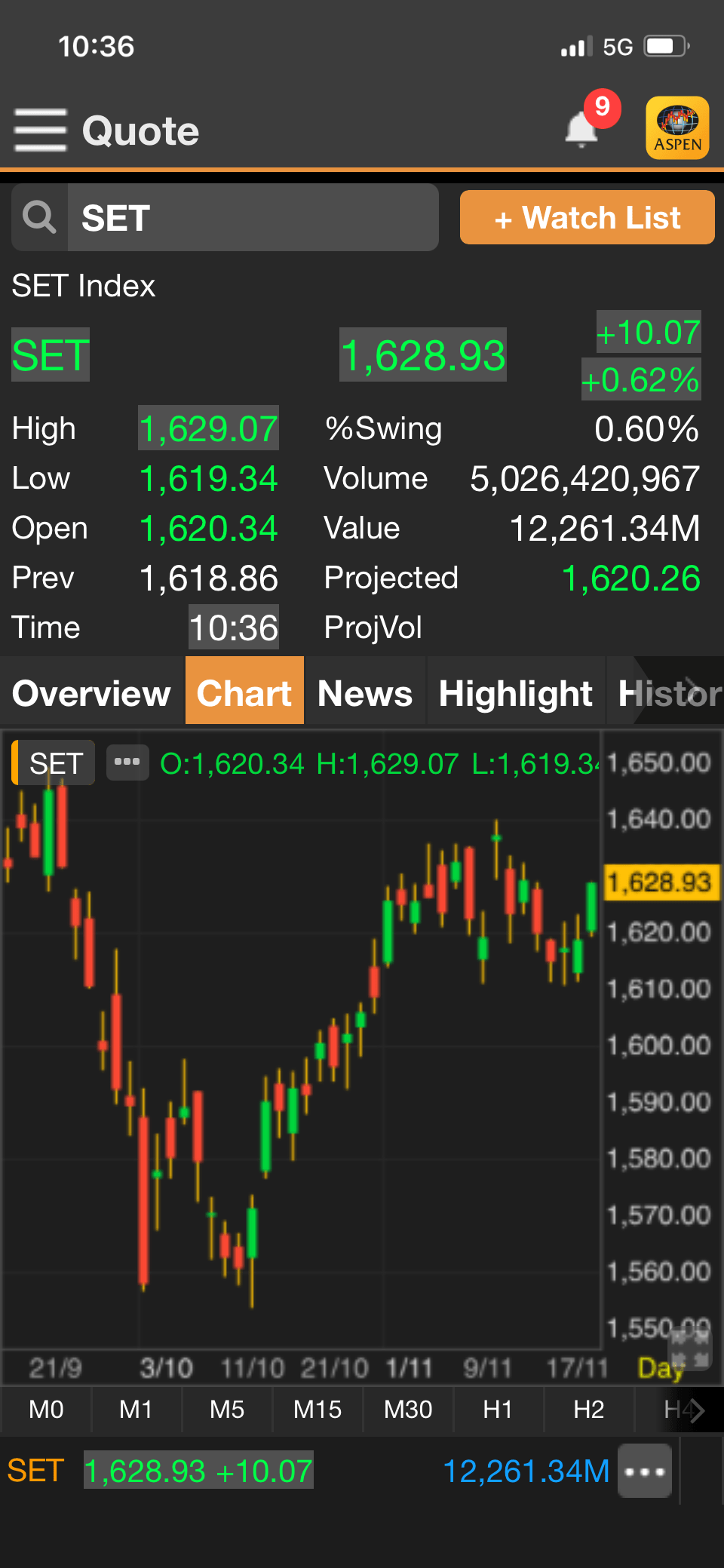Tap the Volume value 5,026,420,967
This screenshot has height=1568, width=724.
[x=585, y=478]
